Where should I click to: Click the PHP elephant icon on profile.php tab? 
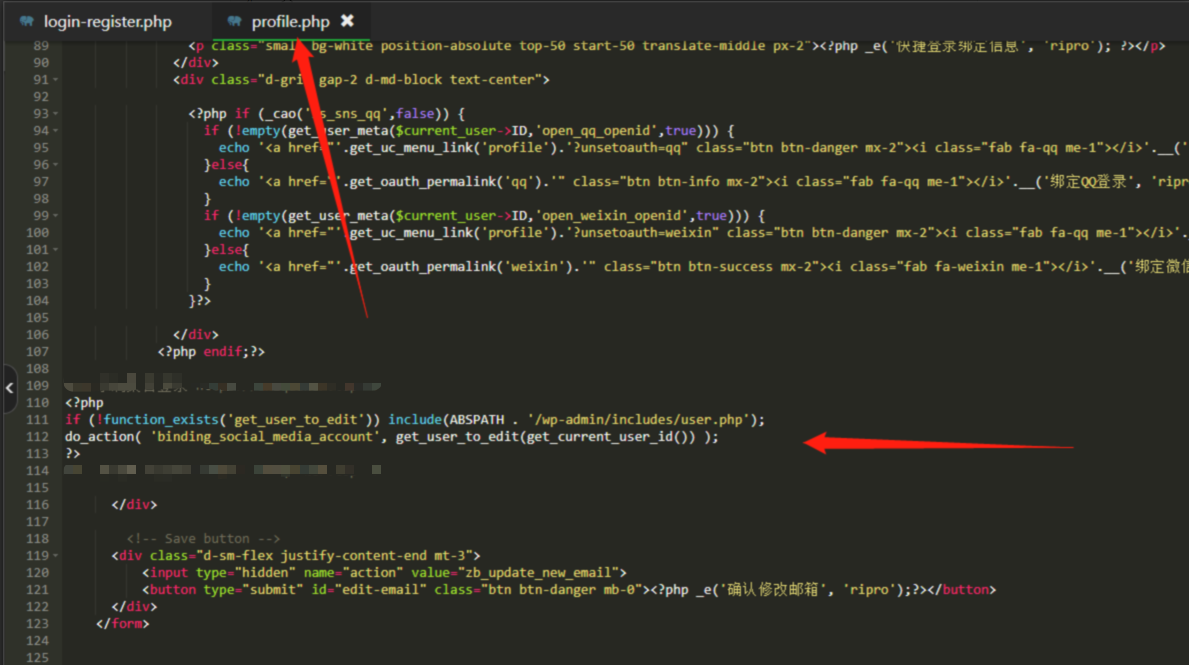point(234,21)
